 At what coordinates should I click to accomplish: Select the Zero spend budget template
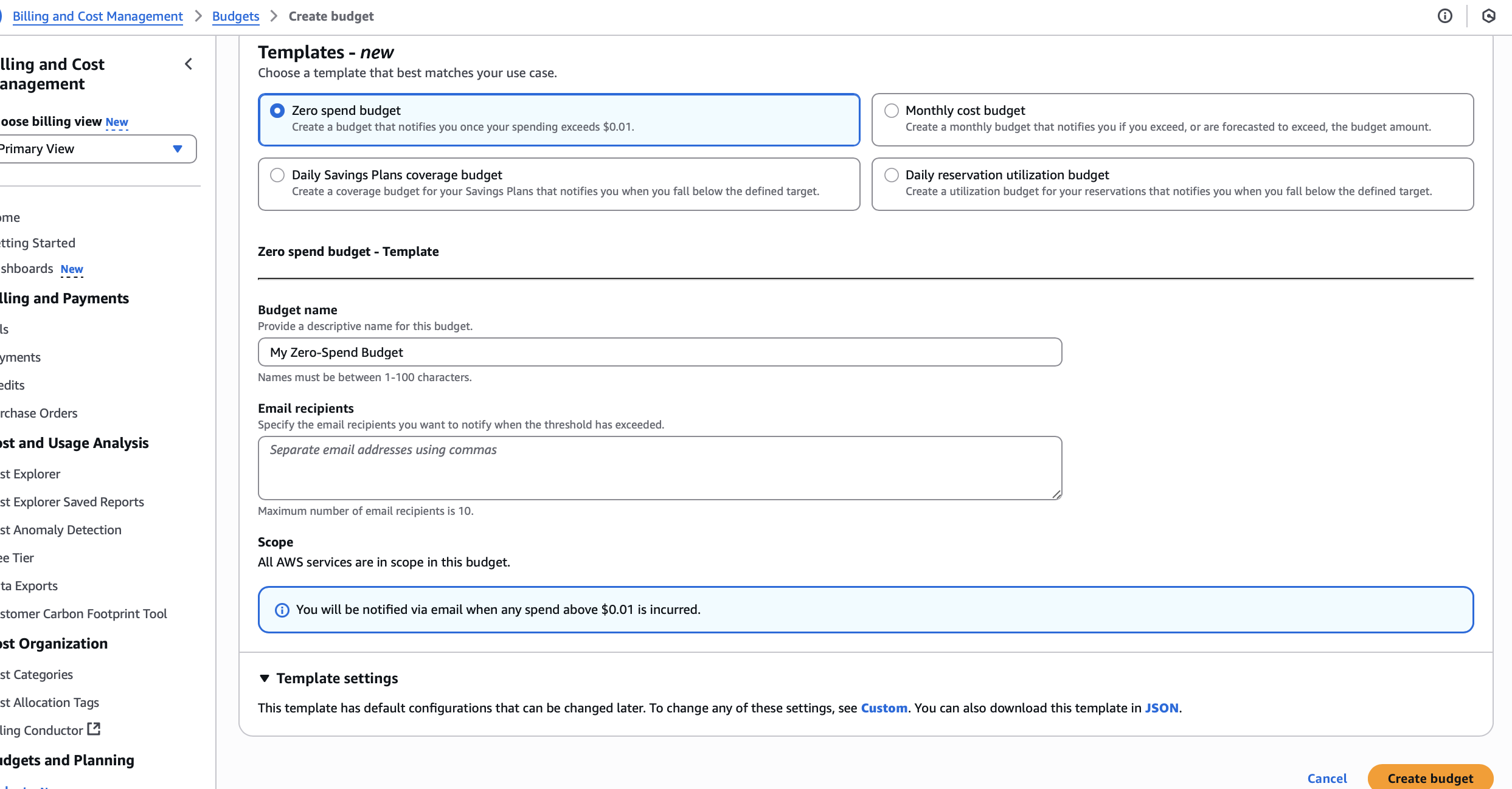(277, 111)
